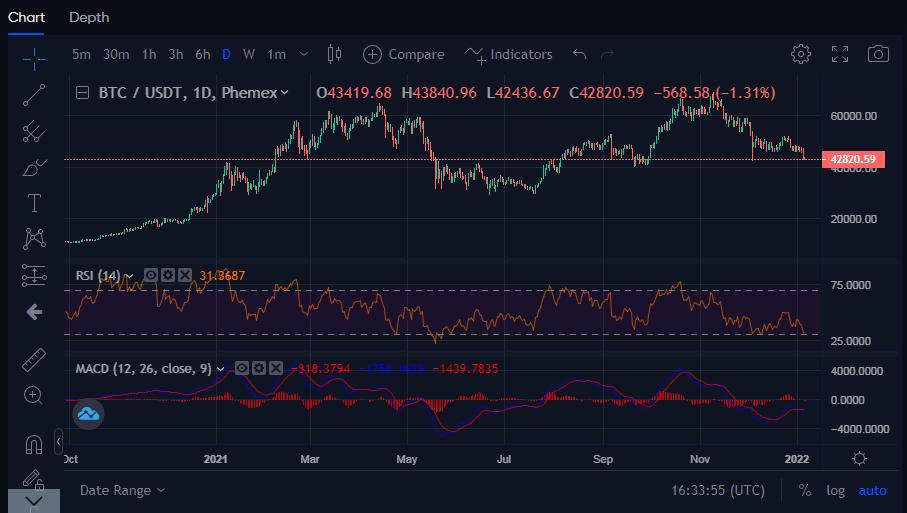Select the W weekly timeframe
The width and height of the screenshot is (907, 513).
pos(249,54)
